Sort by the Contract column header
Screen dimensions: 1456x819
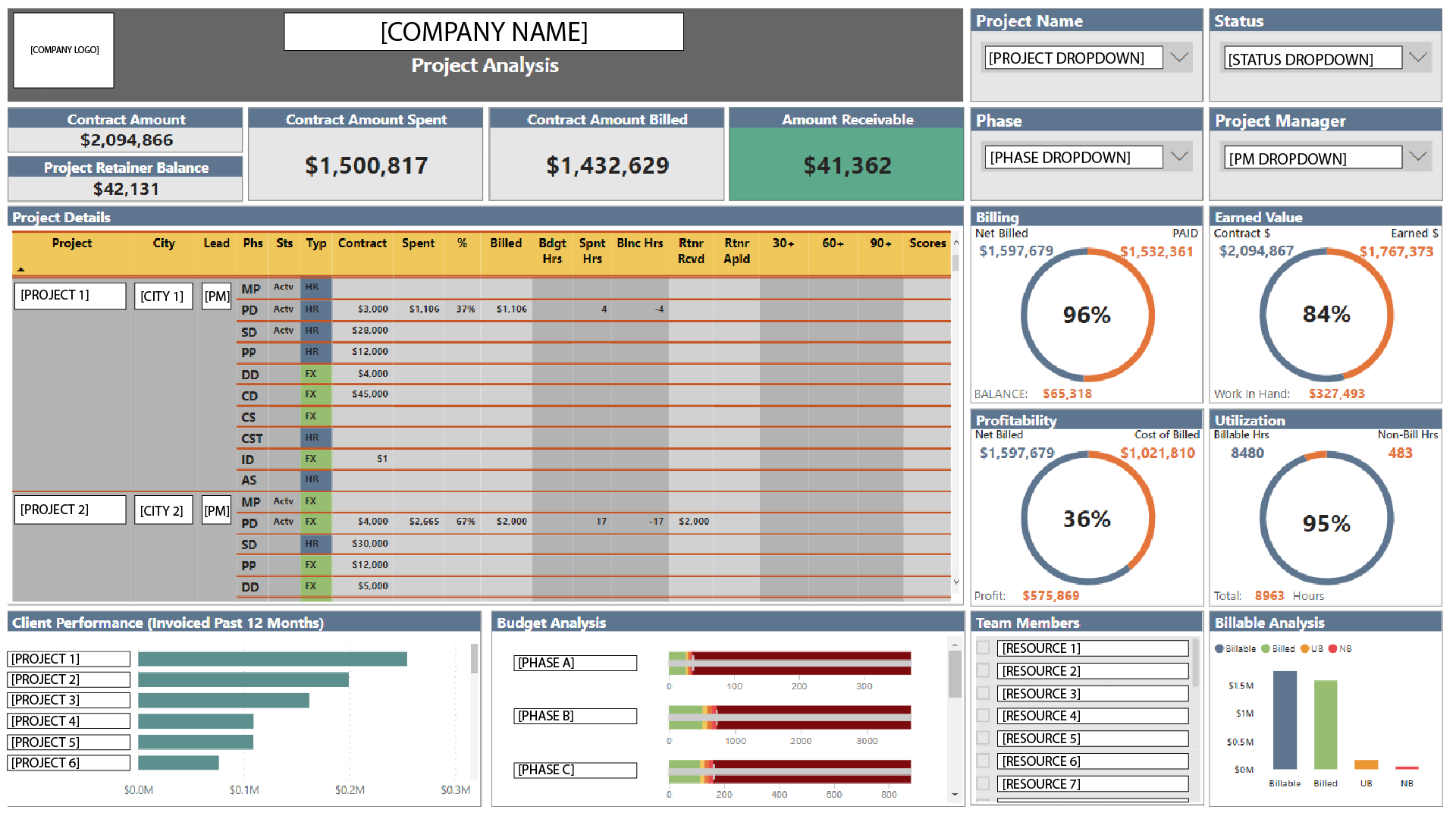click(x=362, y=243)
